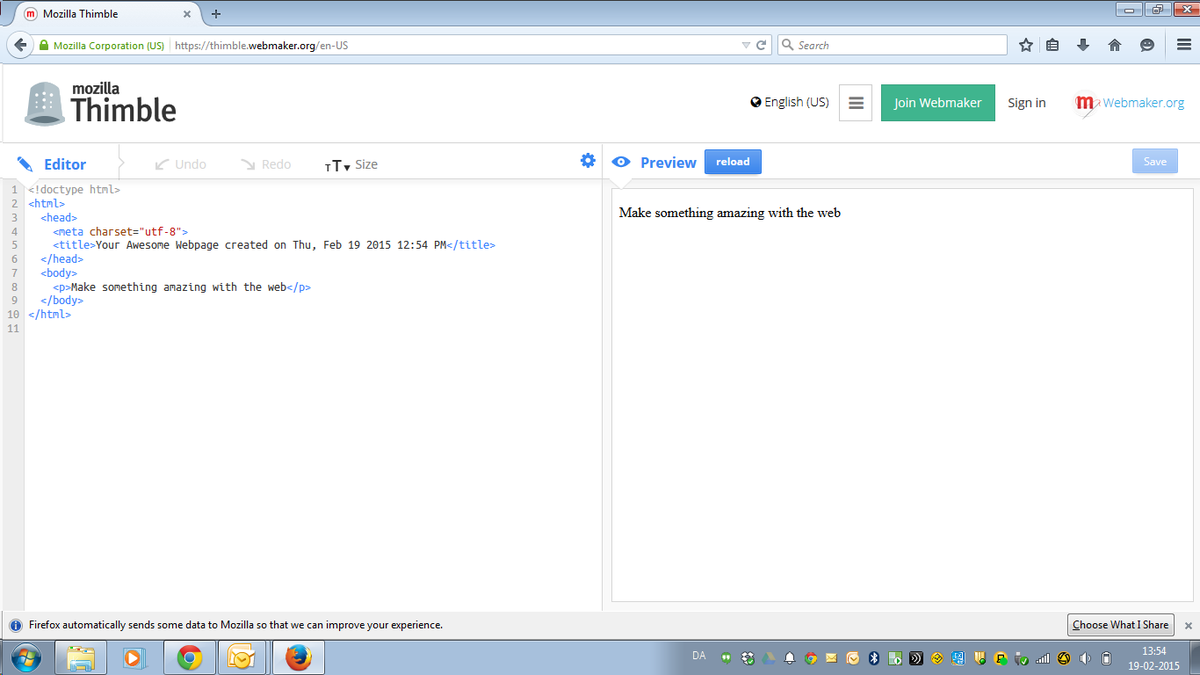Click the Dropbox tray icon
This screenshot has width=1200, height=675.
(x=747, y=657)
